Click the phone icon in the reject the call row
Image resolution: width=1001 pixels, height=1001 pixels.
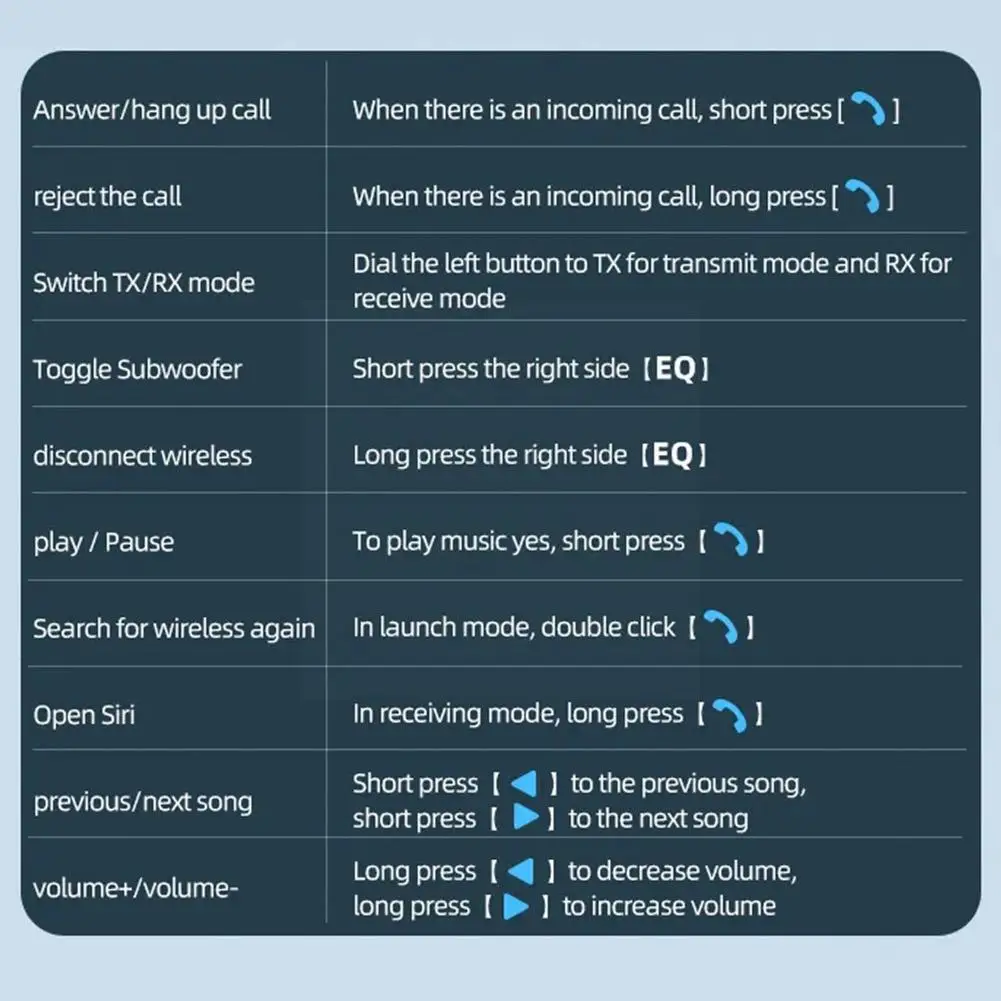(x=861, y=196)
